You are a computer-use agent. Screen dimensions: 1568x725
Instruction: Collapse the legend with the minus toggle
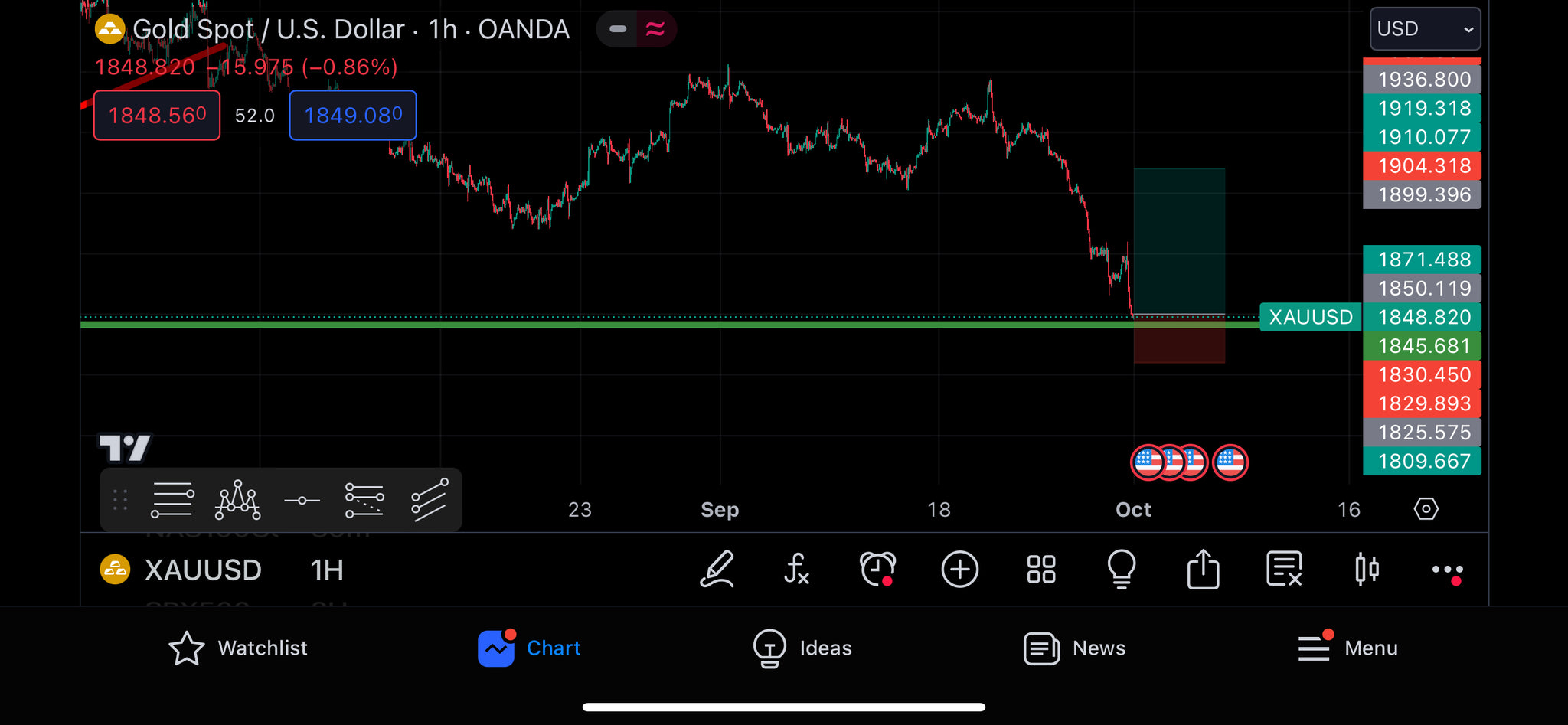click(618, 29)
